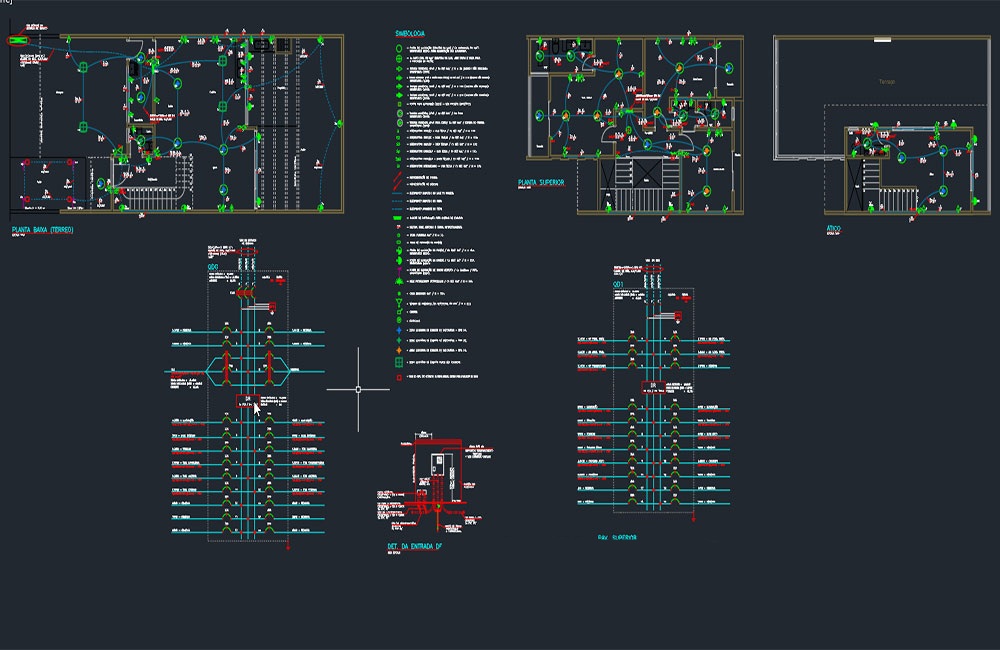Viewport: 1000px width, 650px height.
Task: Click the red DR box in left panel diagram
Action: tap(247, 401)
